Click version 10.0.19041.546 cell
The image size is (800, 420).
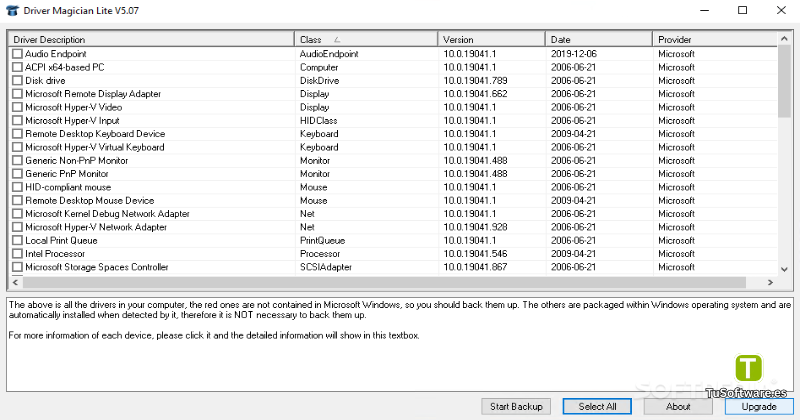click(476, 254)
